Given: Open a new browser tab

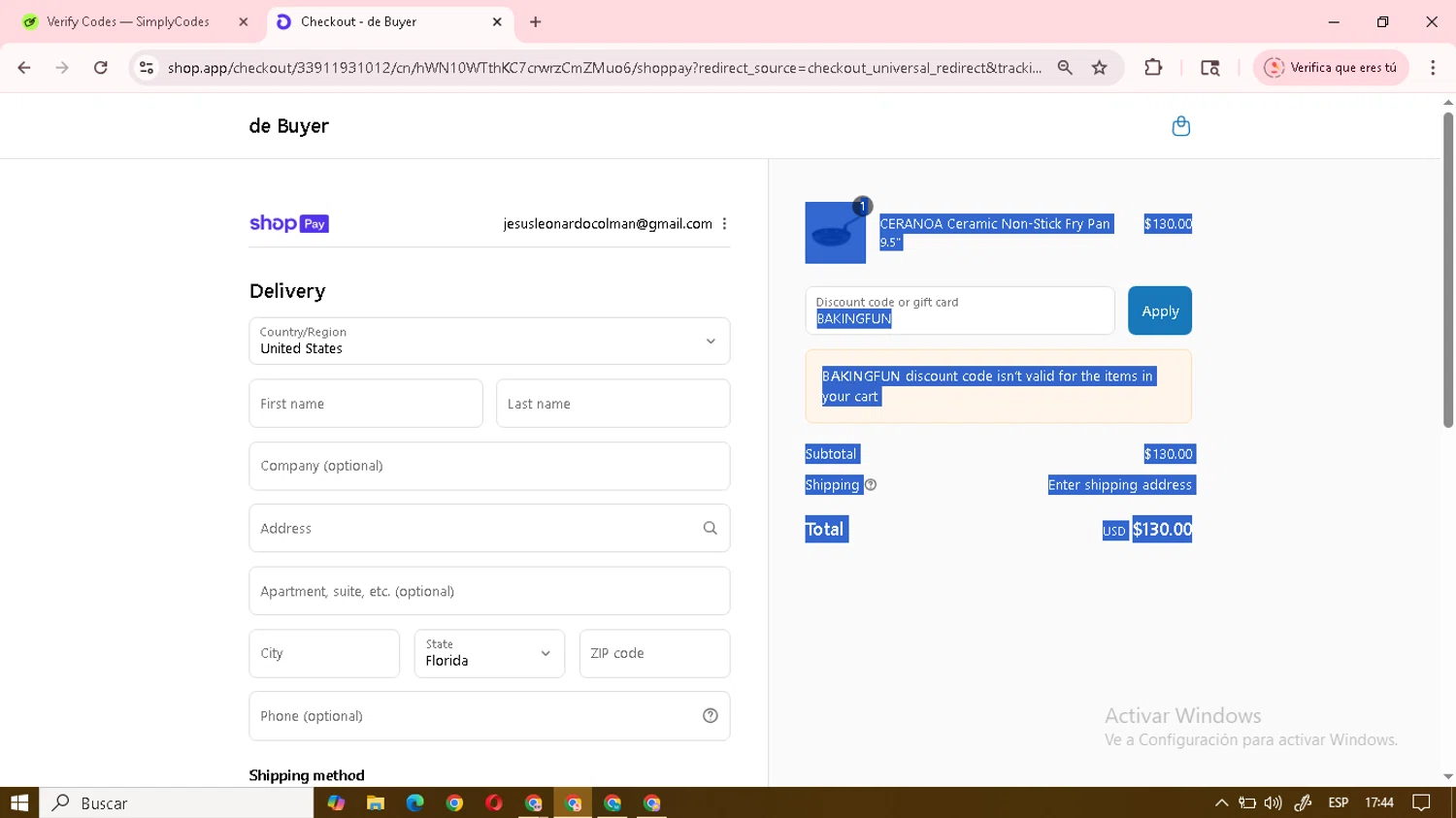Looking at the screenshot, I should click(x=535, y=21).
